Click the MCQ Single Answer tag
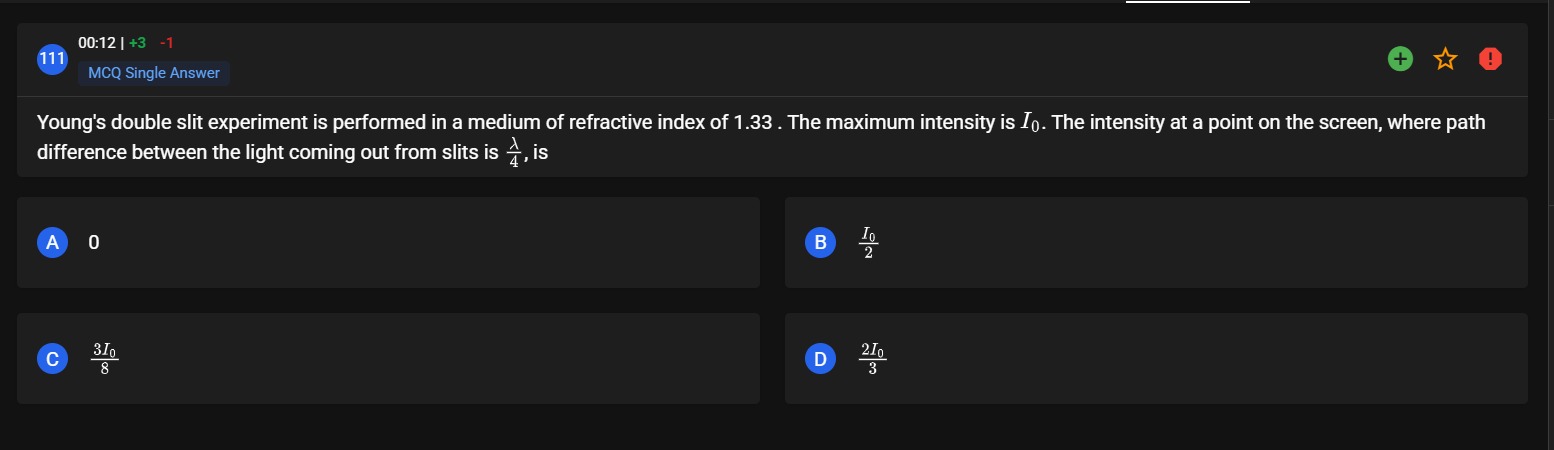 pos(154,73)
